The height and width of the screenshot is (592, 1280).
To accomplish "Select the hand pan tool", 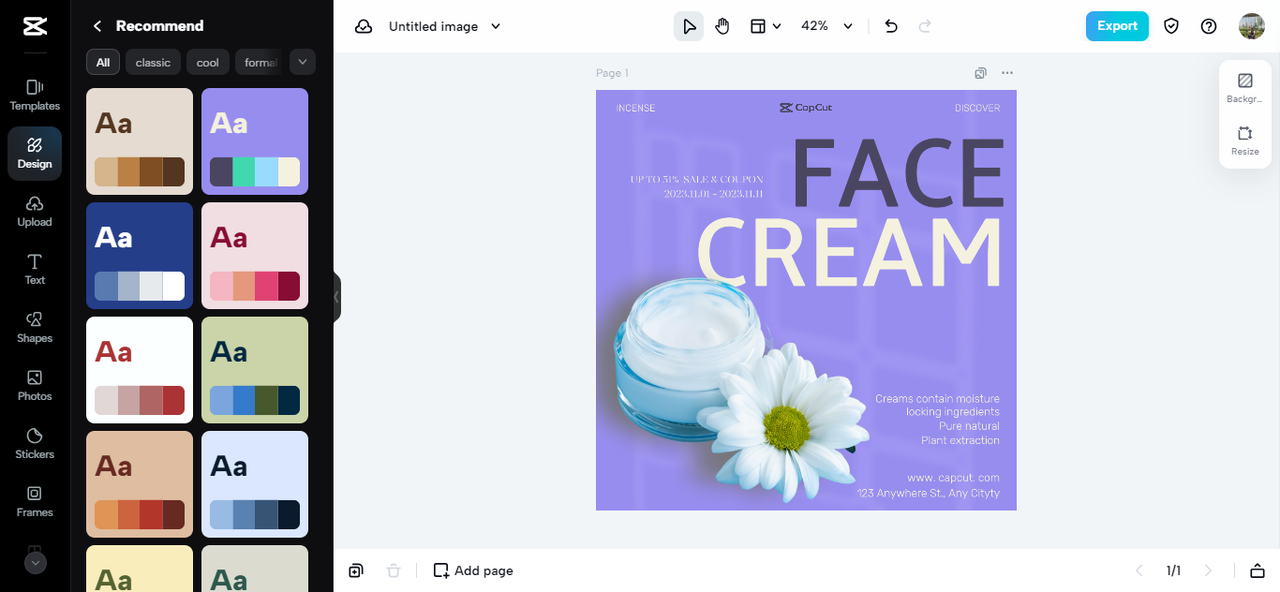I will coord(722,26).
